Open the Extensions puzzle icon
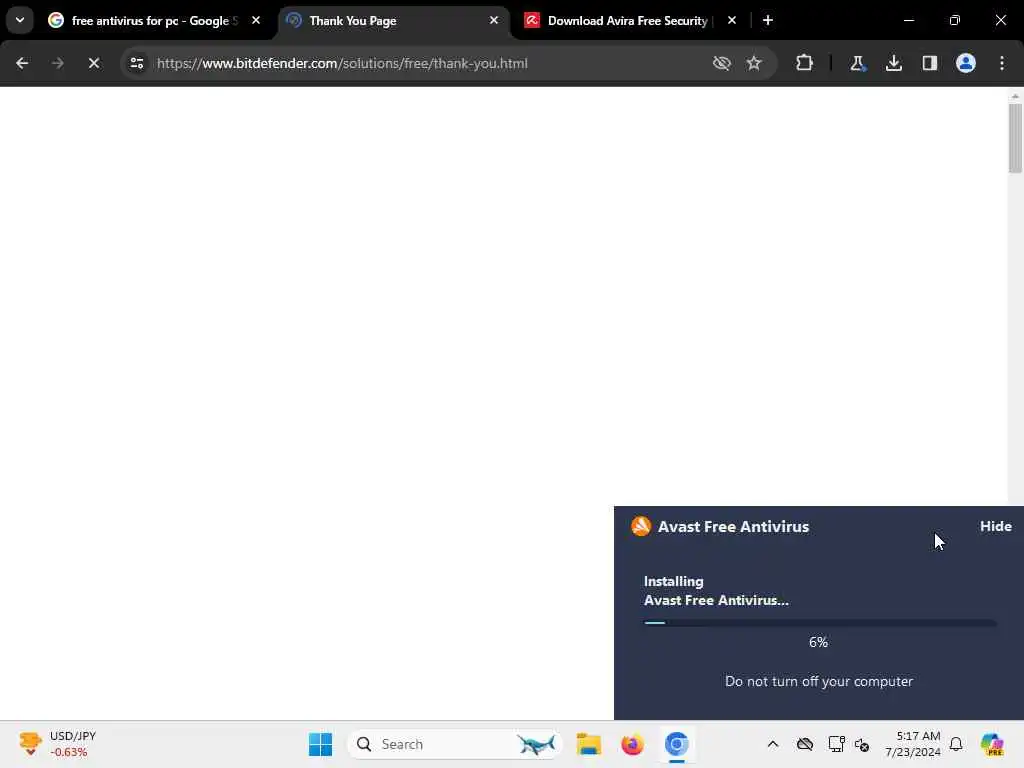 click(x=805, y=63)
